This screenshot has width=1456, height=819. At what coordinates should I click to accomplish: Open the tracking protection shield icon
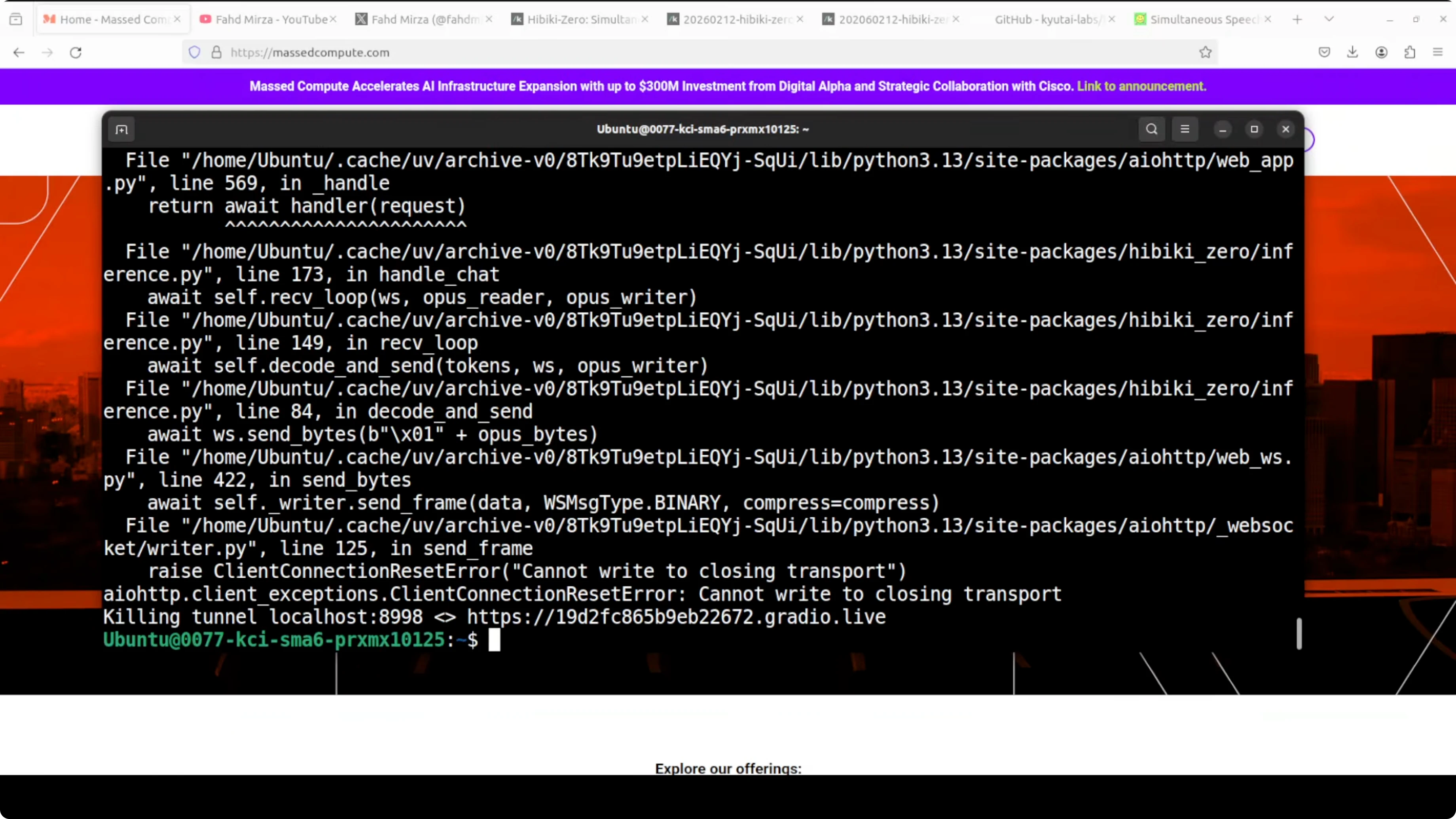tap(194, 53)
